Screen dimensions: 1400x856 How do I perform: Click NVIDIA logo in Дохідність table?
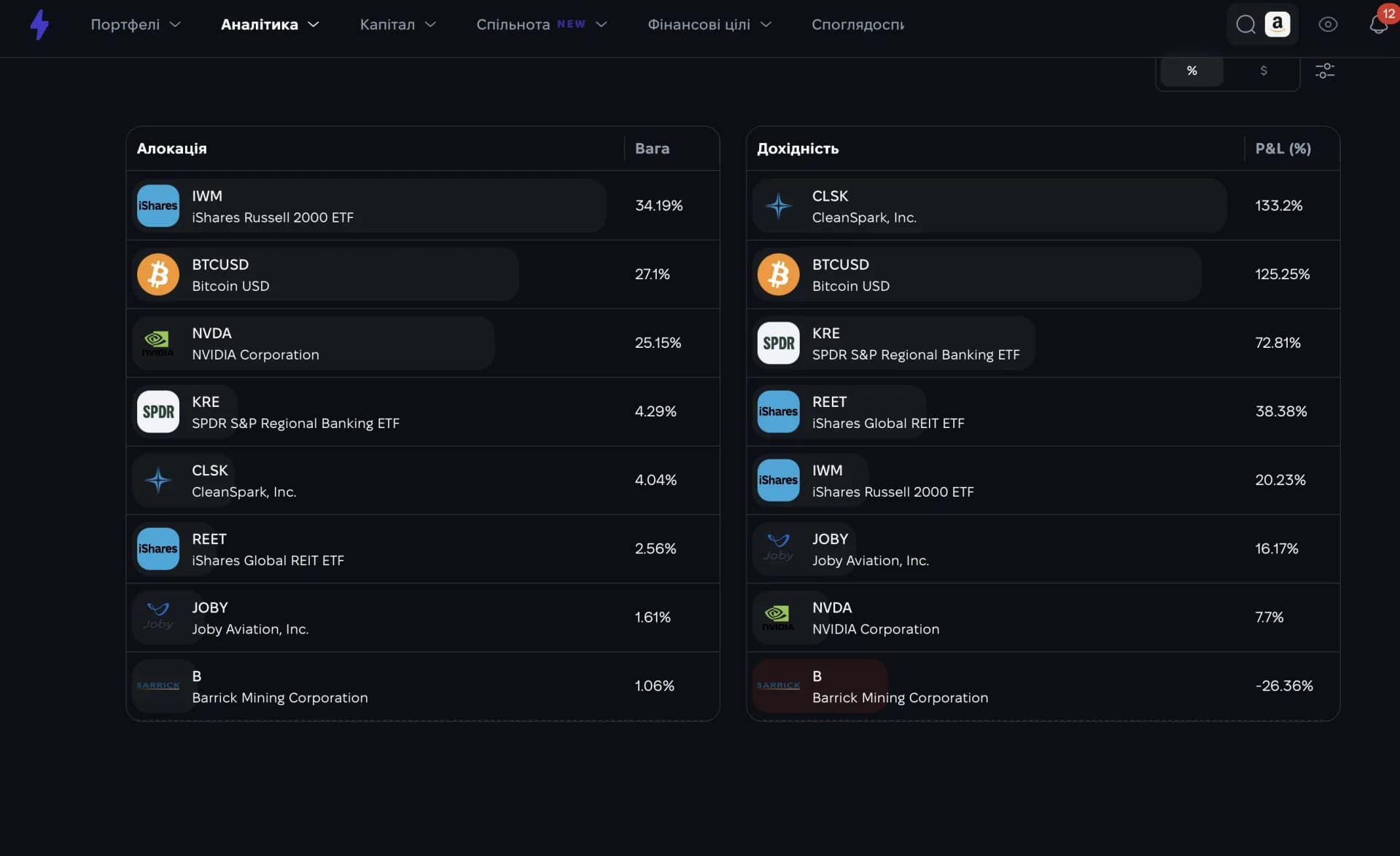pyautogui.click(x=779, y=617)
